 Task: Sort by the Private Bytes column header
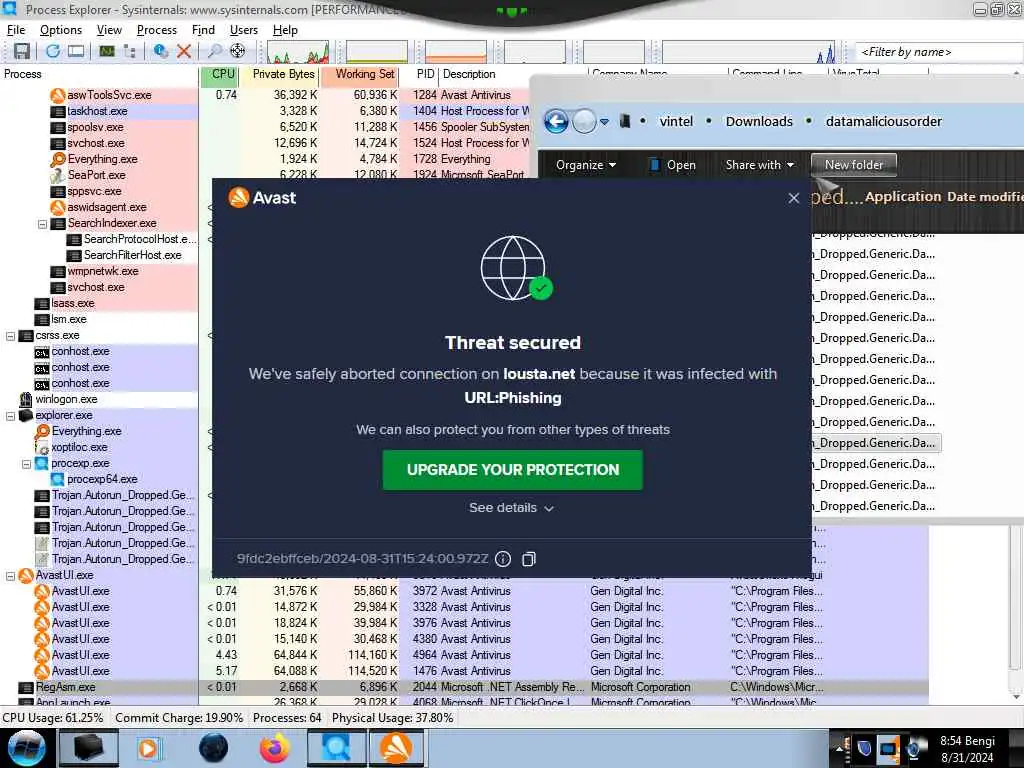click(280, 74)
